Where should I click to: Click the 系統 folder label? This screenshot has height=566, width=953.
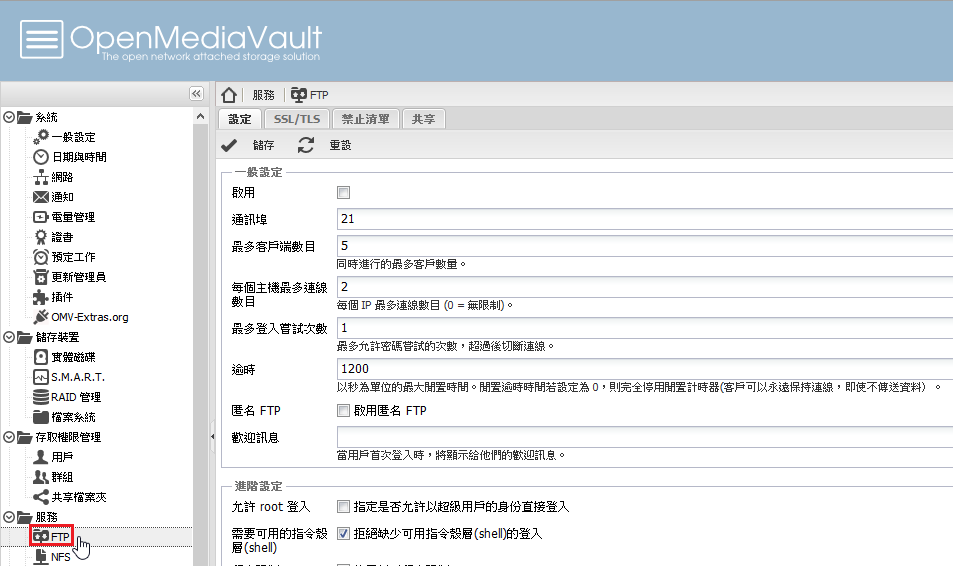(46, 117)
